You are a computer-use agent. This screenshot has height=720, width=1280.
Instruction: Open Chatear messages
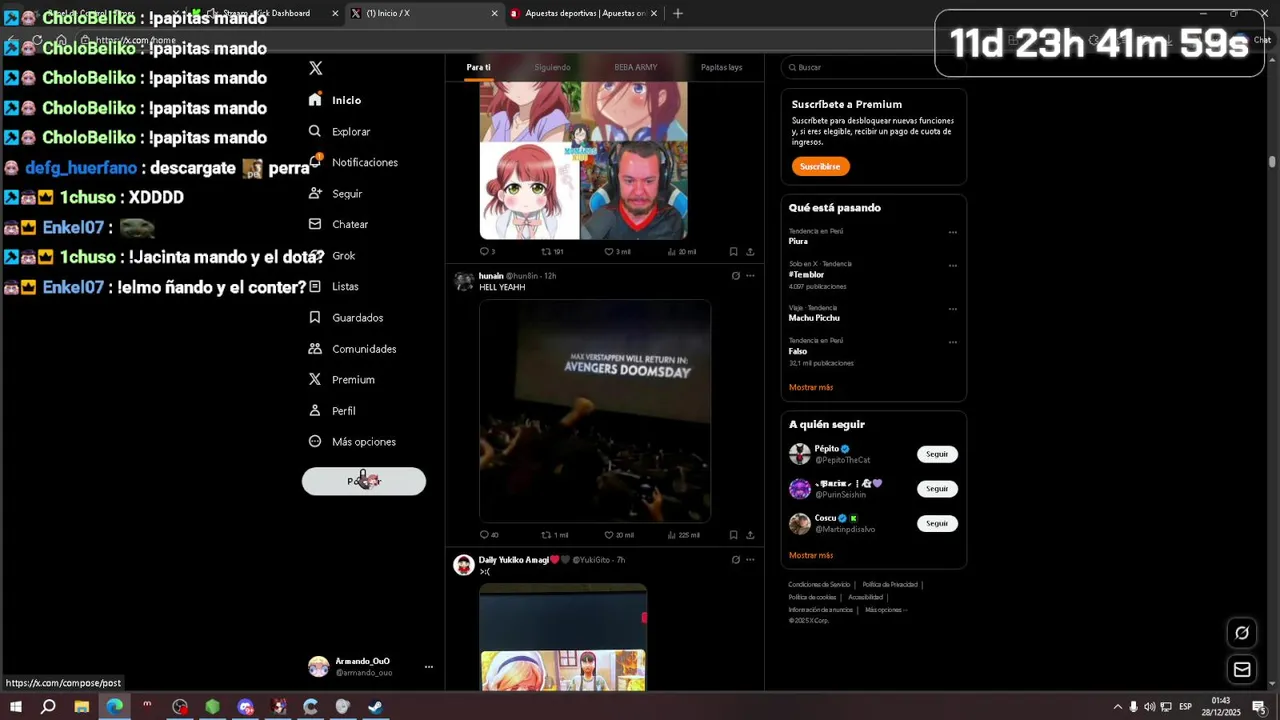coord(338,224)
